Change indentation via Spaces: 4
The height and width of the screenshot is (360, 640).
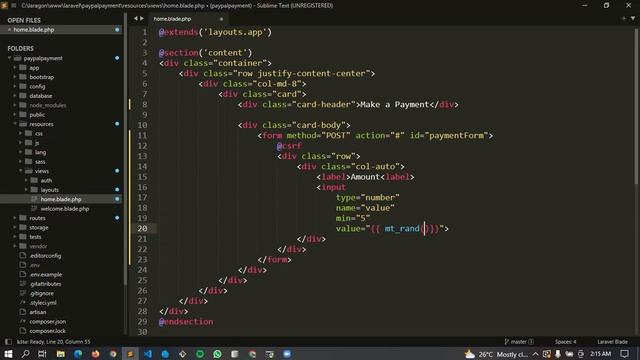[566, 342]
